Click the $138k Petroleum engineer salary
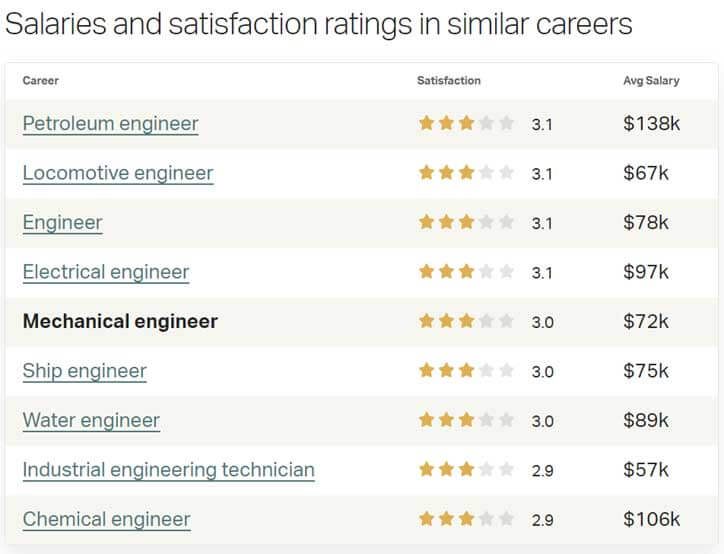 (652, 124)
